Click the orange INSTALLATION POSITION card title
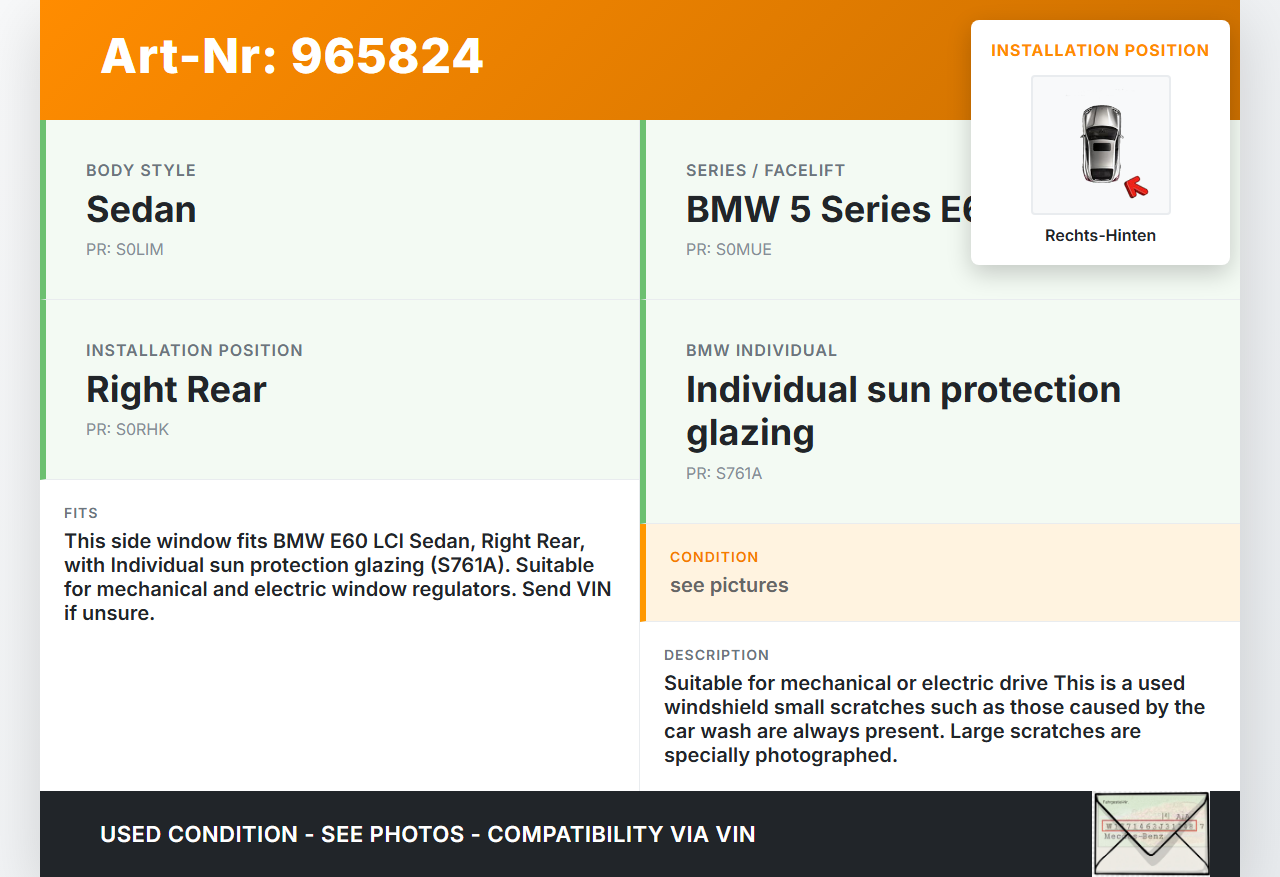Image resolution: width=1280 pixels, height=877 pixels. [x=1100, y=50]
